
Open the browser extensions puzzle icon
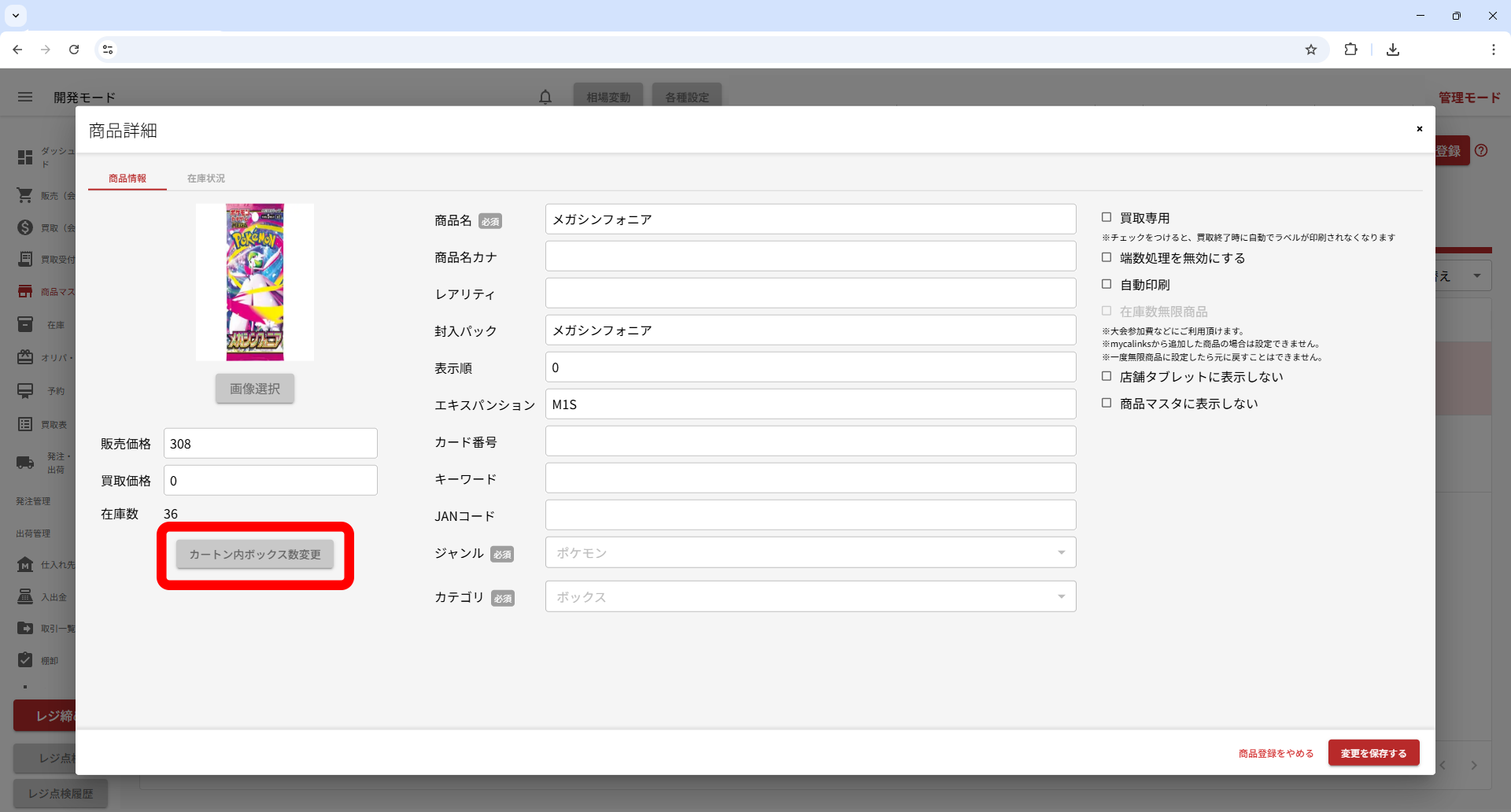1350,50
